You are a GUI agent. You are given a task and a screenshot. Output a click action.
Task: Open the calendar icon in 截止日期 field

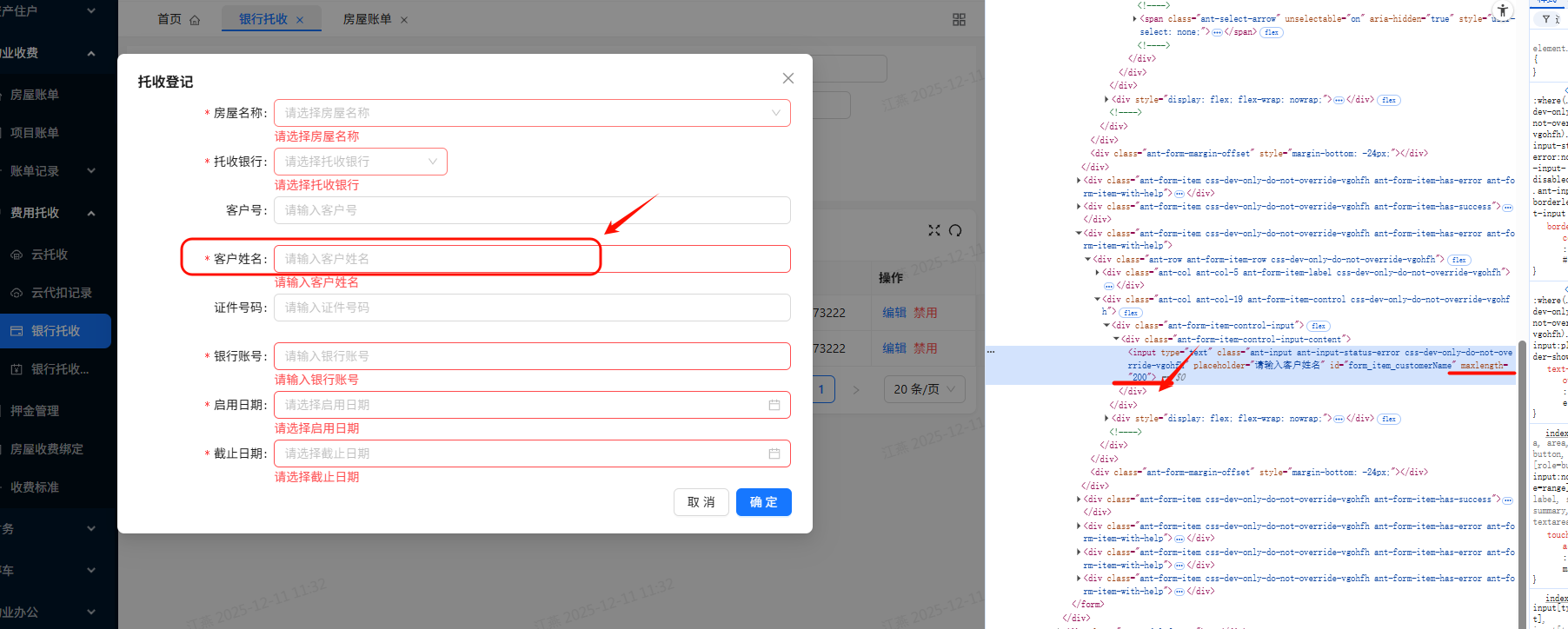click(x=774, y=454)
